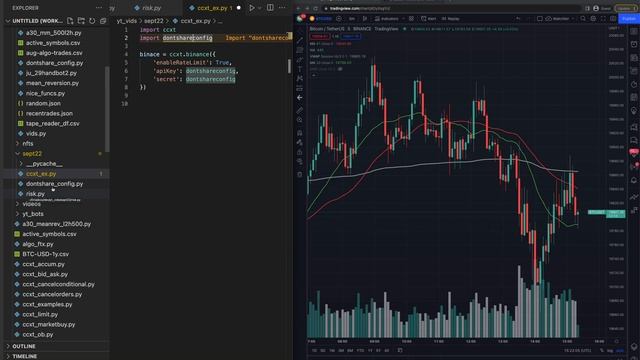Click the TradingView profile avatar with notification badge

[301, 18]
